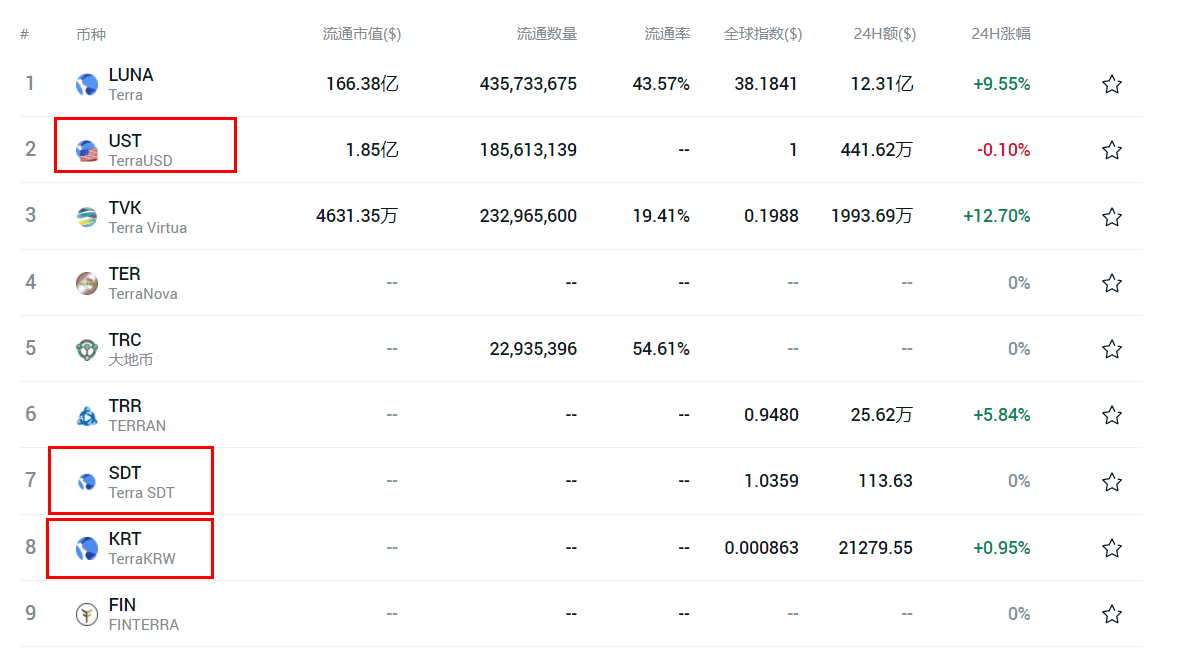The width and height of the screenshot is (1182, 662).
Task: Click the 24H额($) column header
Action: [884, 34]
